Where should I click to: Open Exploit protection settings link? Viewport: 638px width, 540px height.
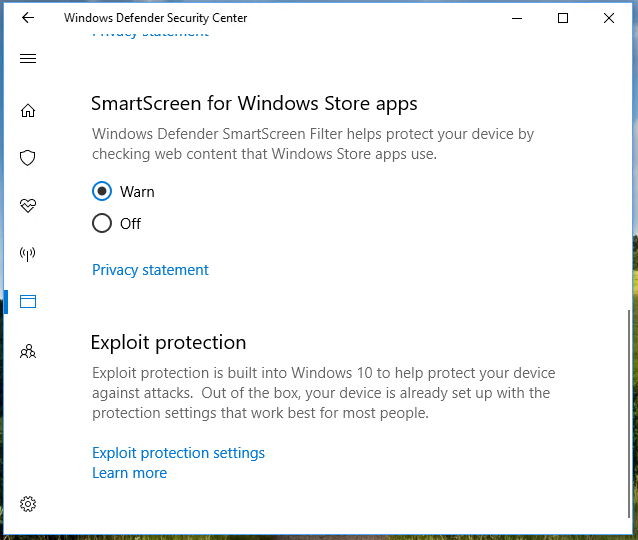pos(178,453)
